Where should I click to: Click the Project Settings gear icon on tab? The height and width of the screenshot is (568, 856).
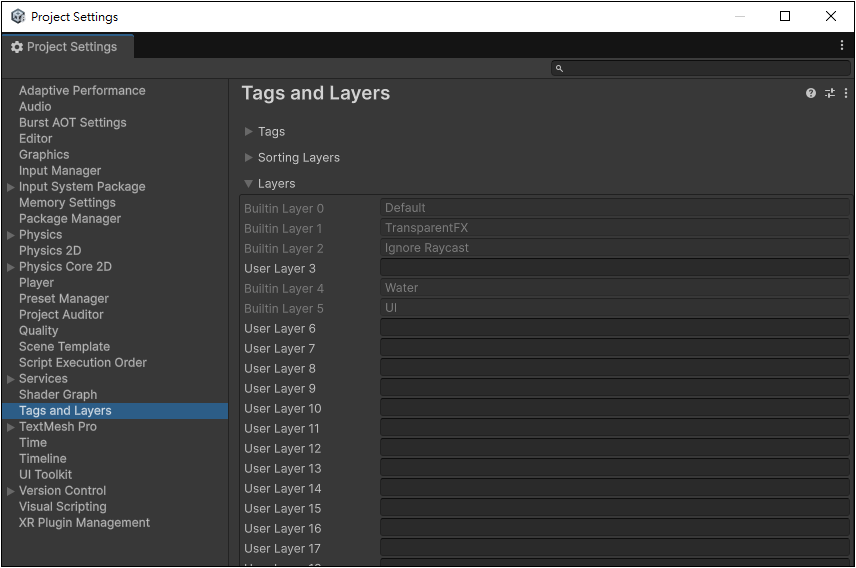(17, 47)
